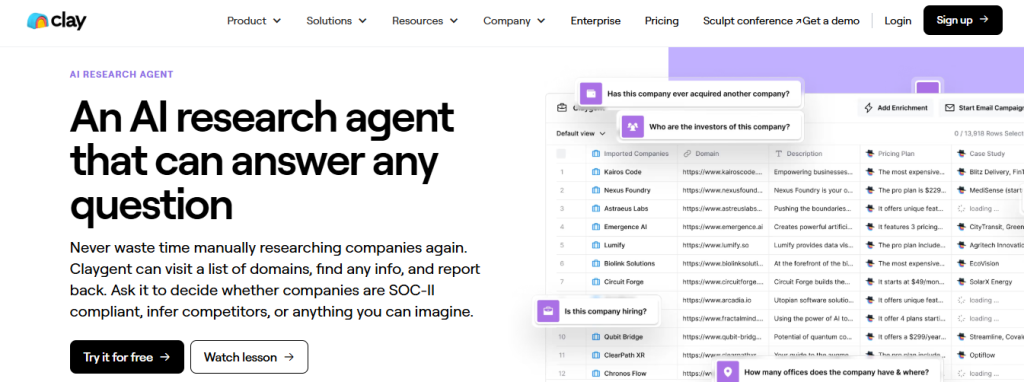Click the Claygent icon in Case Study header
Screen dimensions: 1024x382
click(x=961, y=153)
